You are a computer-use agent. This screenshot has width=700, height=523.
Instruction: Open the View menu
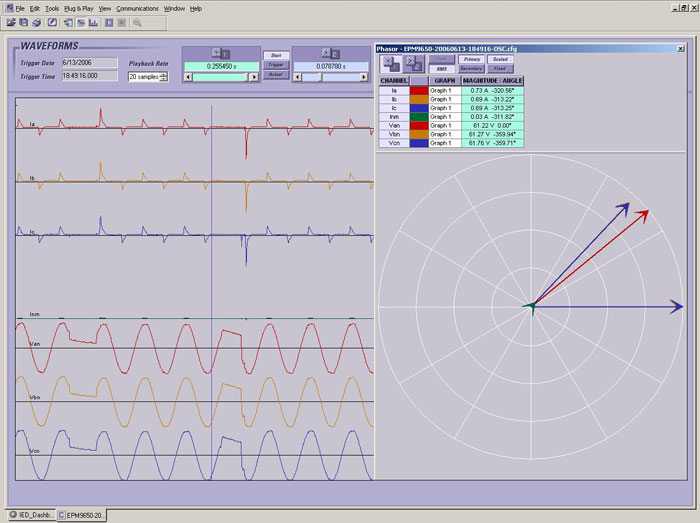pos(105,8)
